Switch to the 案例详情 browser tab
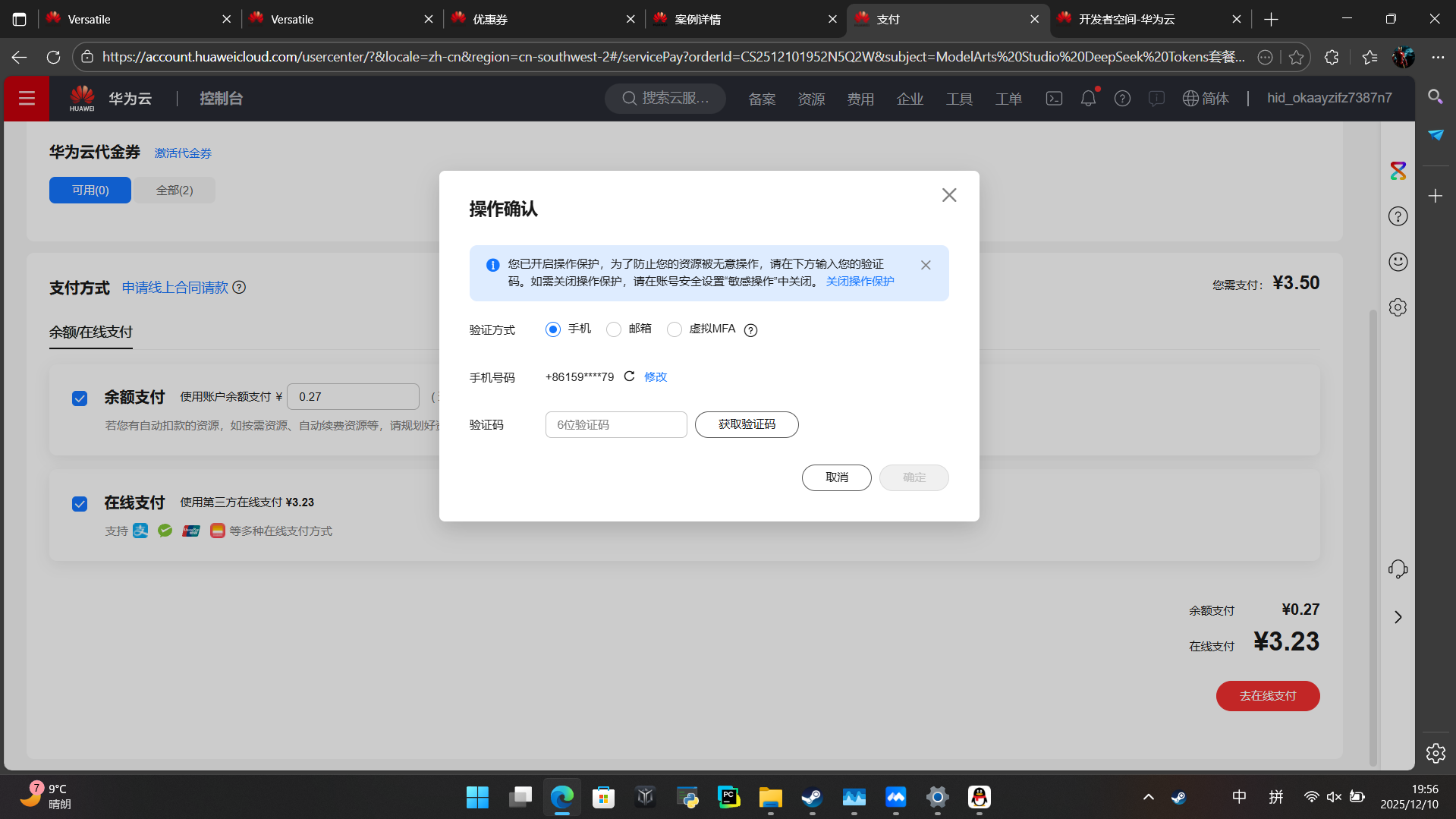Screen dimensions: 1456x819 [746, 19]
